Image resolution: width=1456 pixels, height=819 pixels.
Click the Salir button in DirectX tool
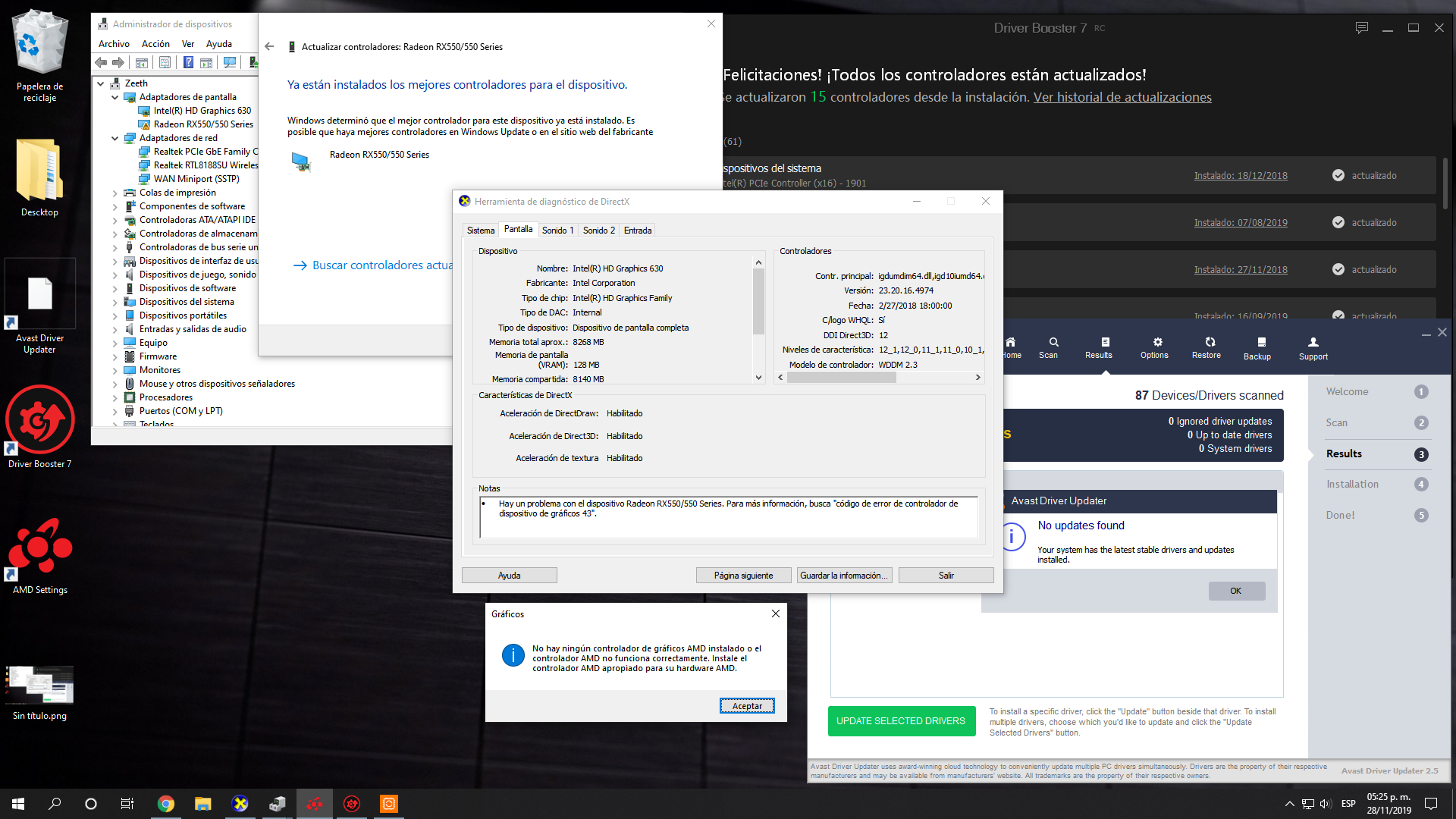pos(946,576)
